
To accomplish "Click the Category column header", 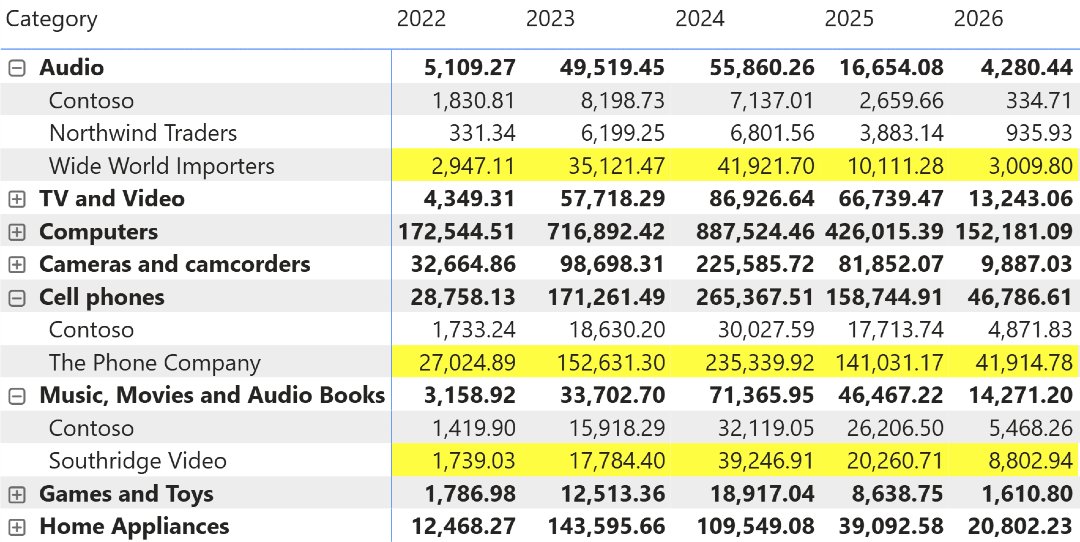I will 52,19.
